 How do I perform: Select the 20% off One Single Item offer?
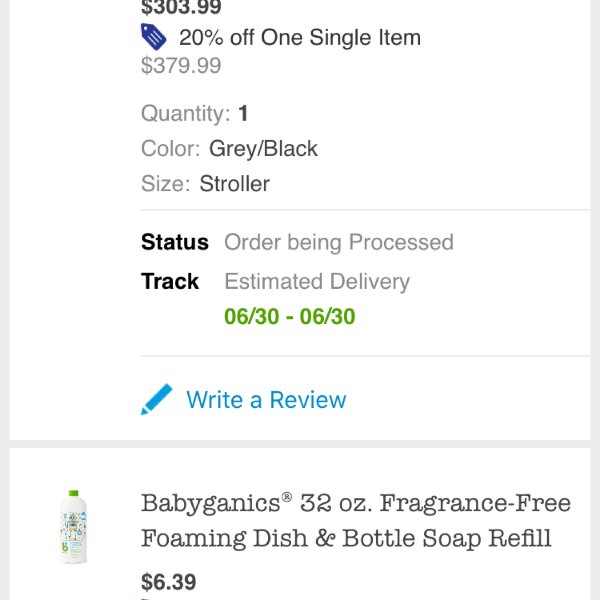(300, 38)
